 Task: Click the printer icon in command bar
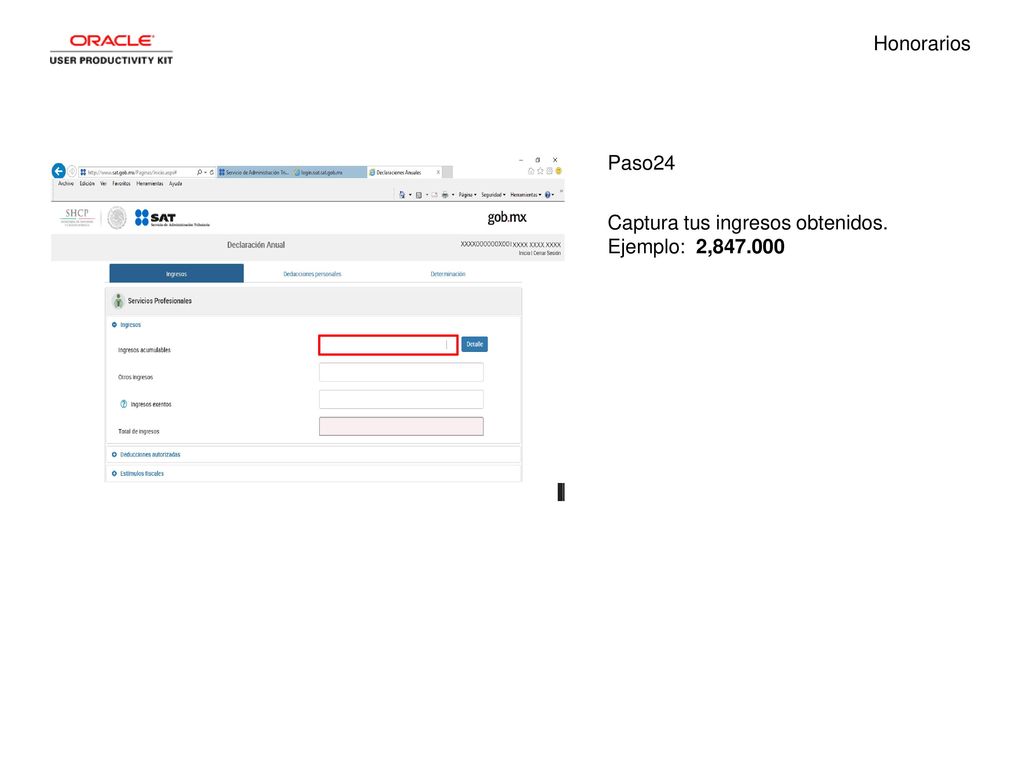tap(445, 195)
